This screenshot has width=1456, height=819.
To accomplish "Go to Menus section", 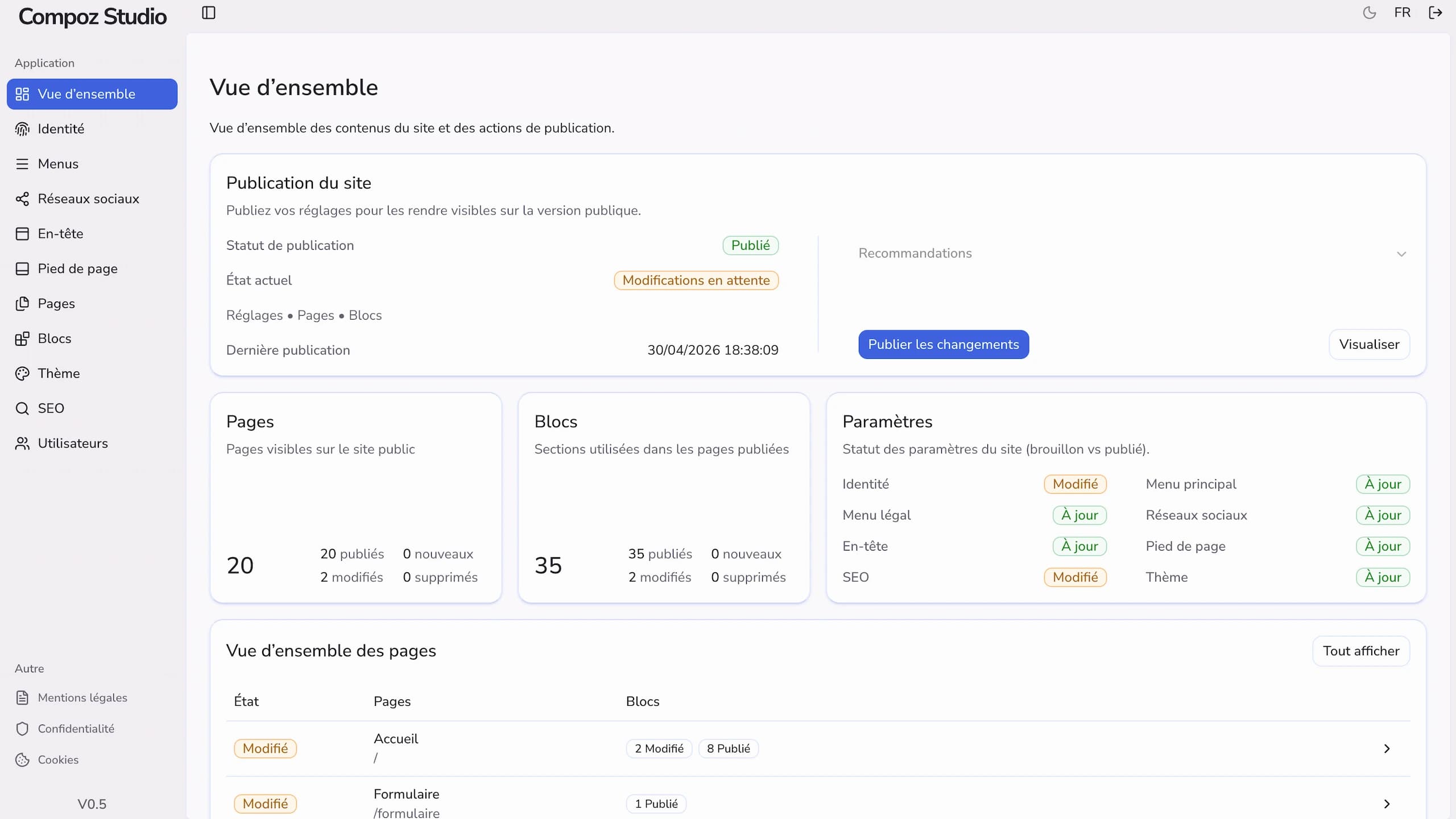I will coord(92,164).
